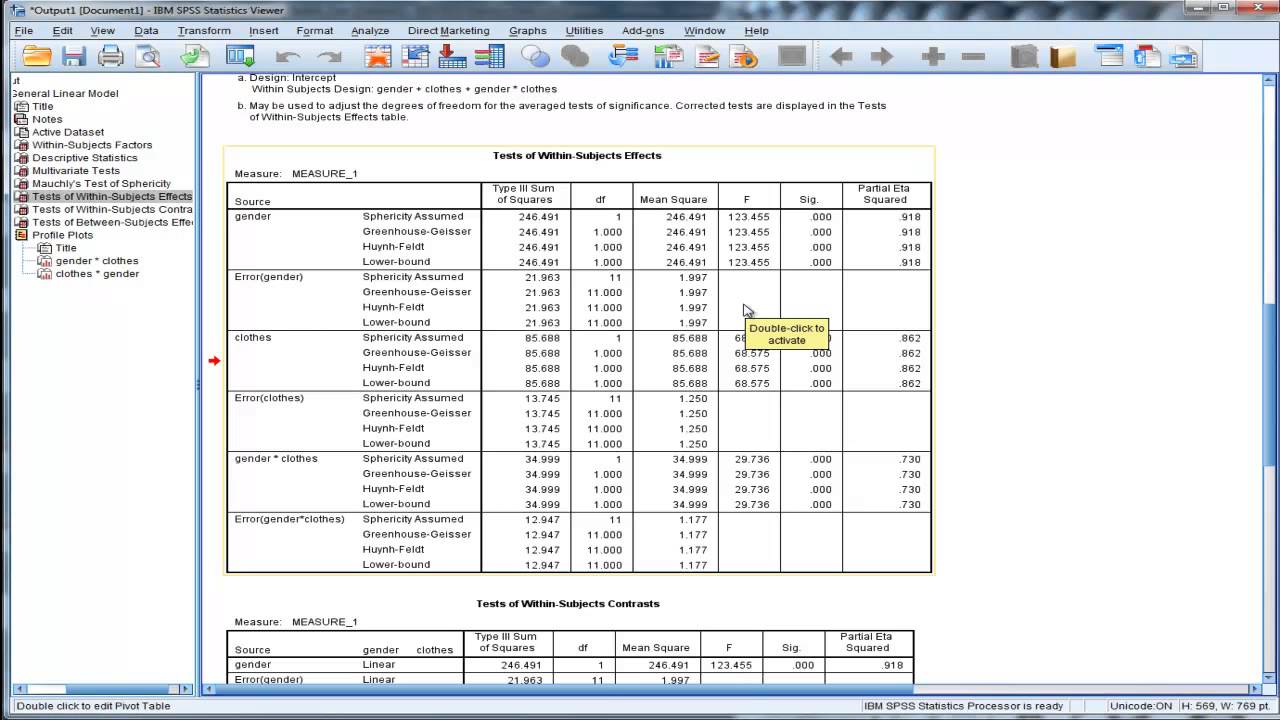
Task: Open a file with the folder icon
Action: (37, 57)
